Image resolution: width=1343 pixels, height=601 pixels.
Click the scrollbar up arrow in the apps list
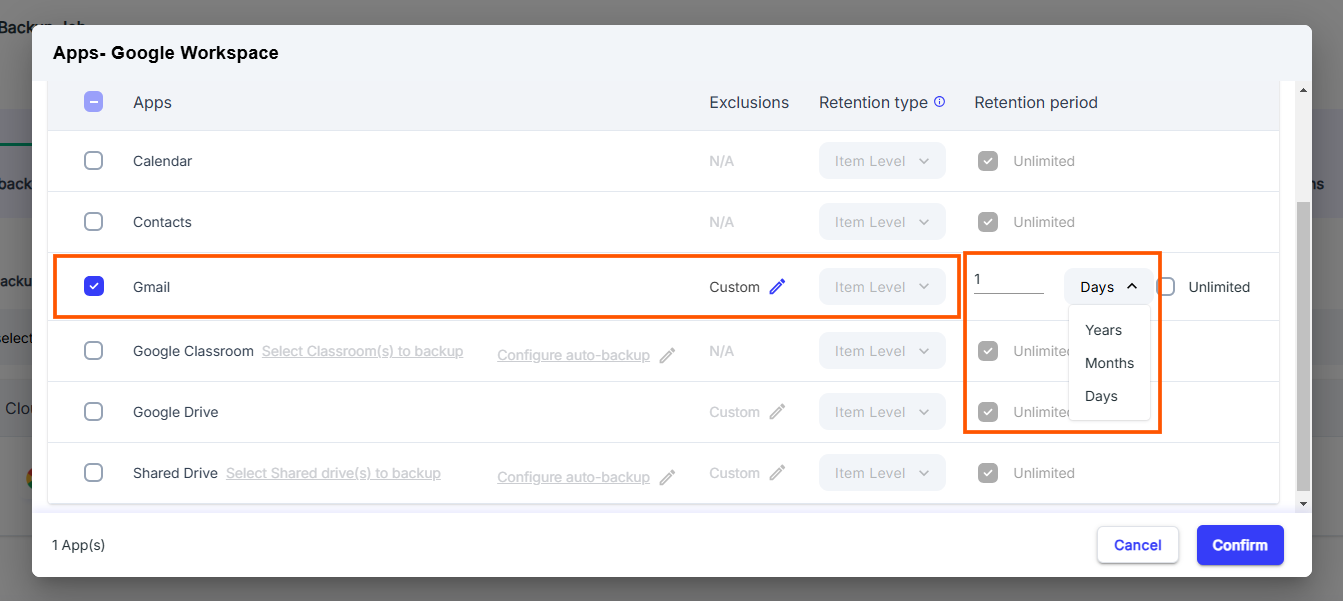click(1302, 91)
